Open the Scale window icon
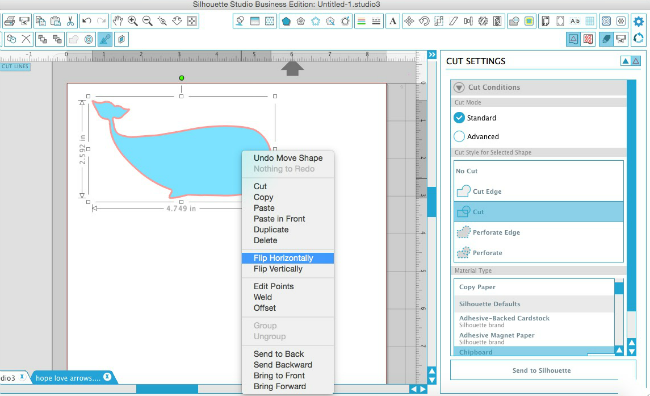 (x=439, y=21)
